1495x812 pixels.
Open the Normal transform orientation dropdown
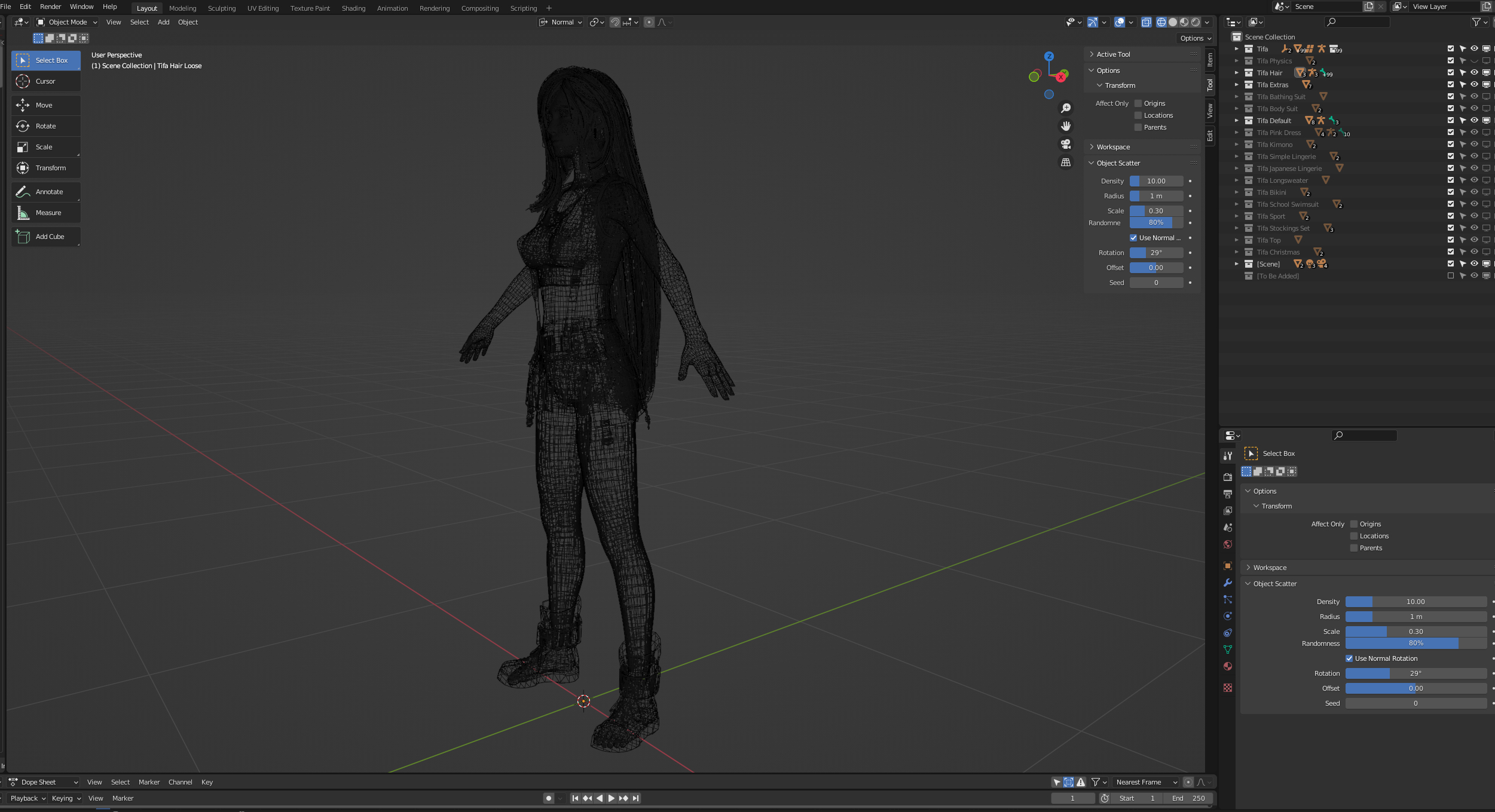[561, 22]
